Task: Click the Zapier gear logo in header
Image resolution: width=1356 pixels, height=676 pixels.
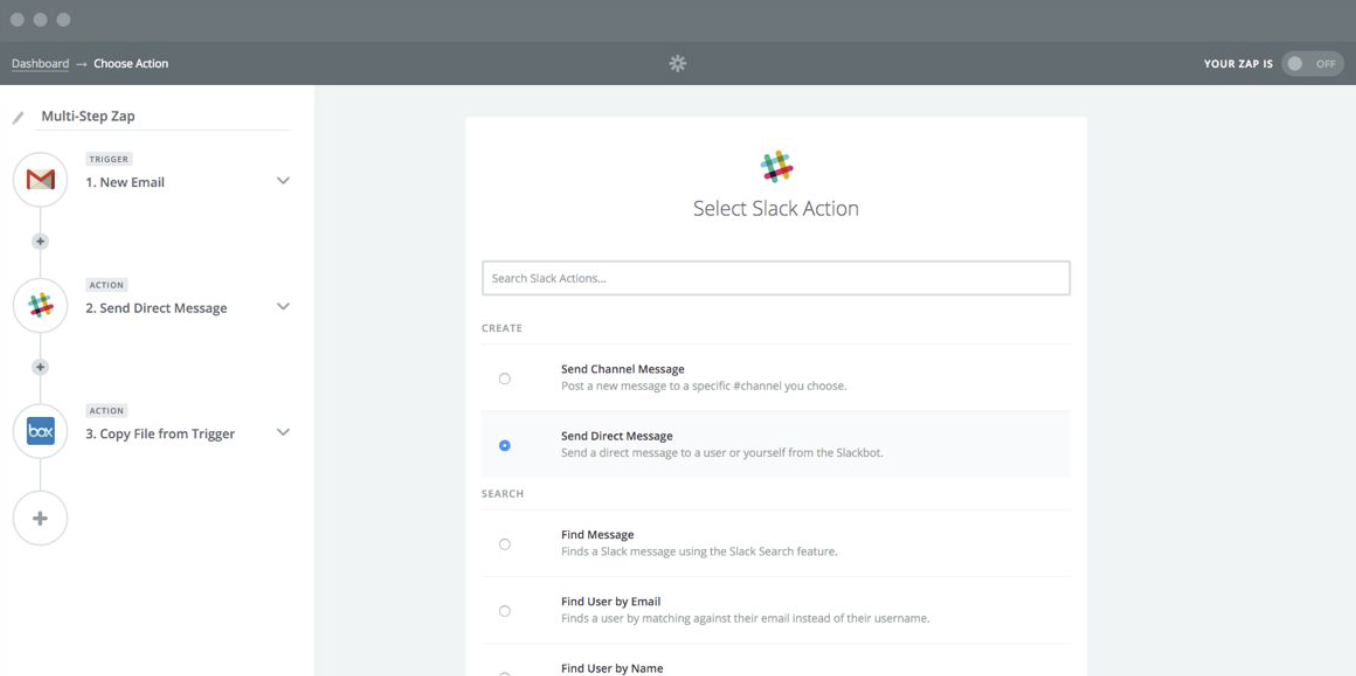Action: [x=678, y=63]
